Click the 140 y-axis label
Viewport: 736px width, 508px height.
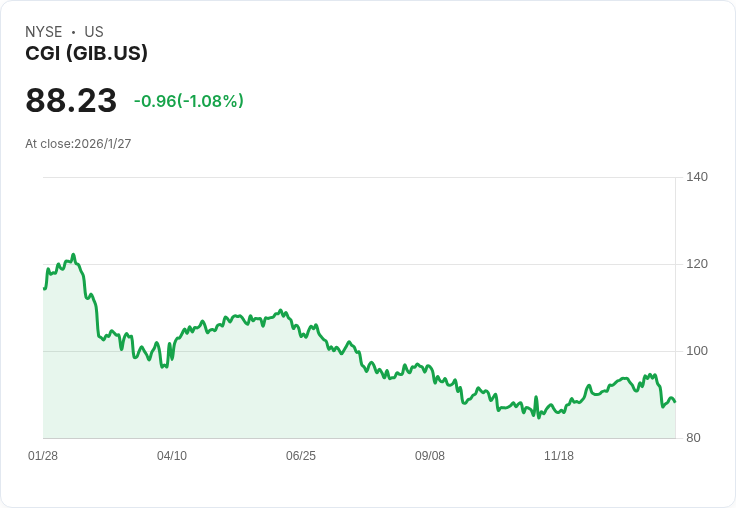click(697, 177)
